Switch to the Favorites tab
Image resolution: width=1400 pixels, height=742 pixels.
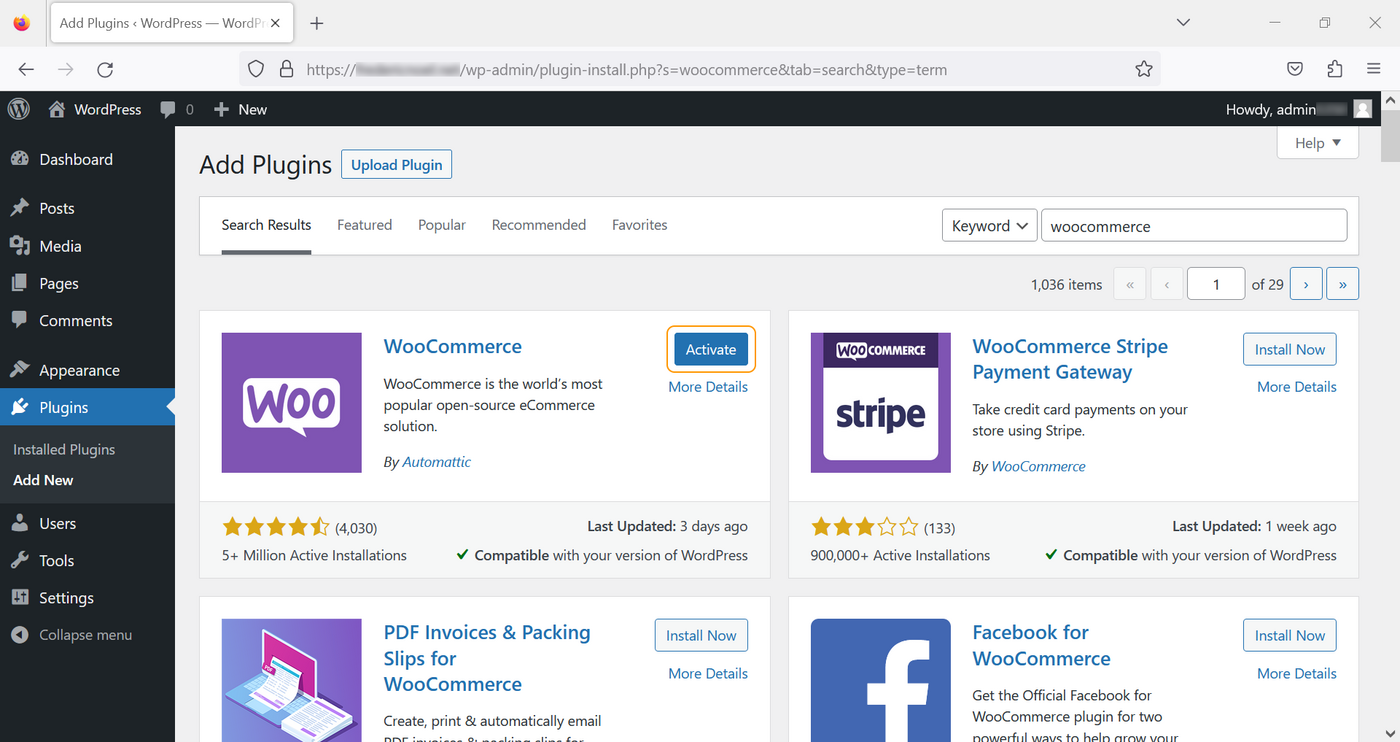(639, 225)
